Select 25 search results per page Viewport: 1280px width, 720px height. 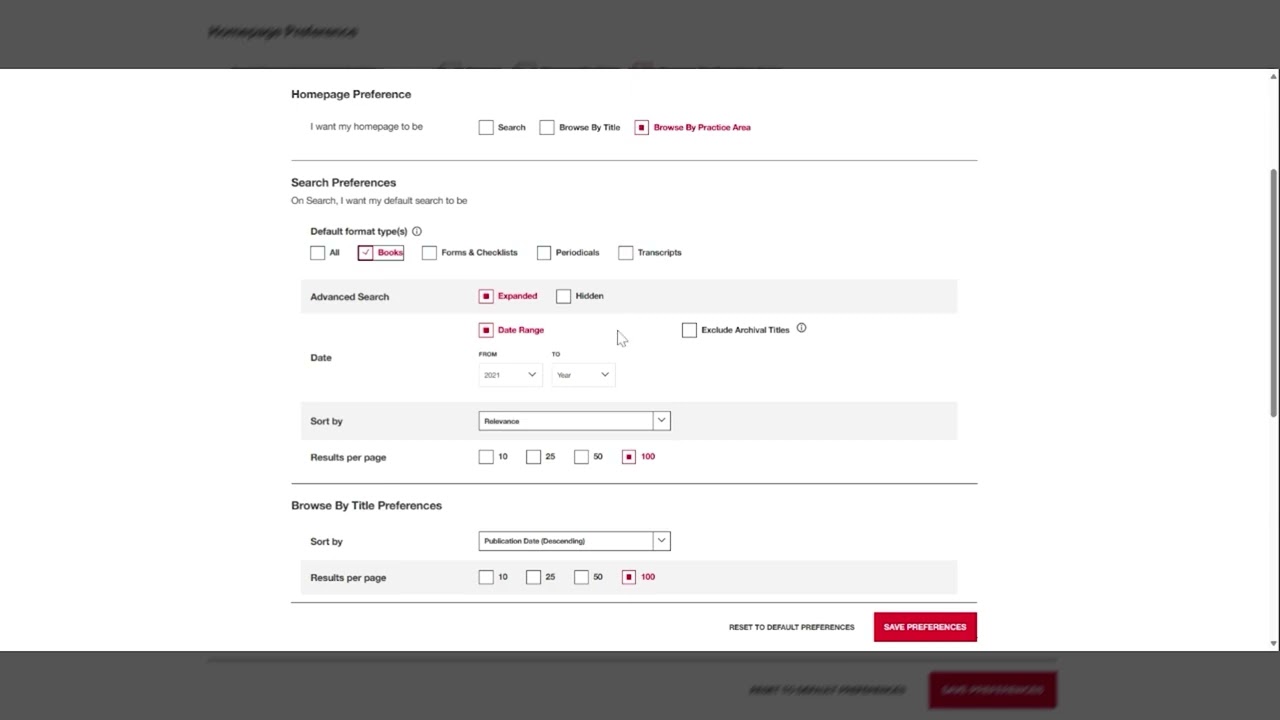coord(534,457)
